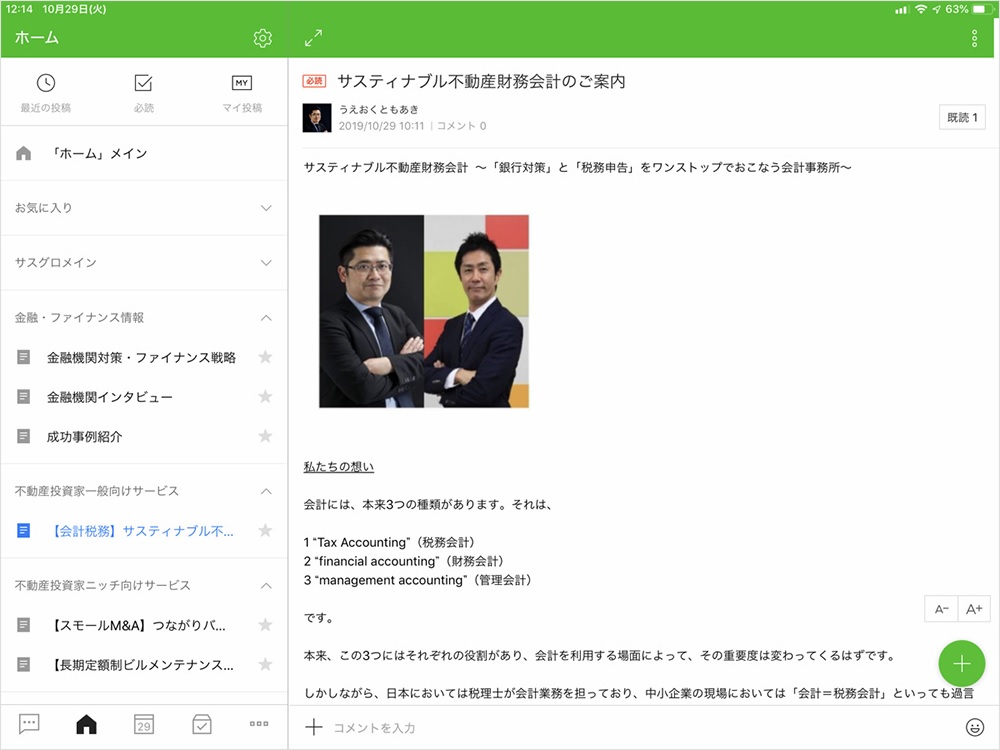Click the 既読 1 read-count button

(x=962, y=117)
